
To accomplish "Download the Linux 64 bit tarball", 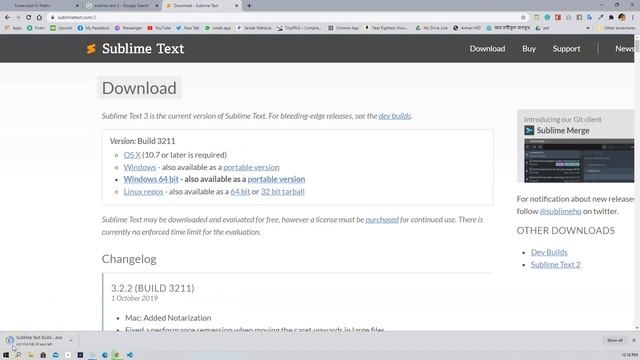I will [240, 191].
